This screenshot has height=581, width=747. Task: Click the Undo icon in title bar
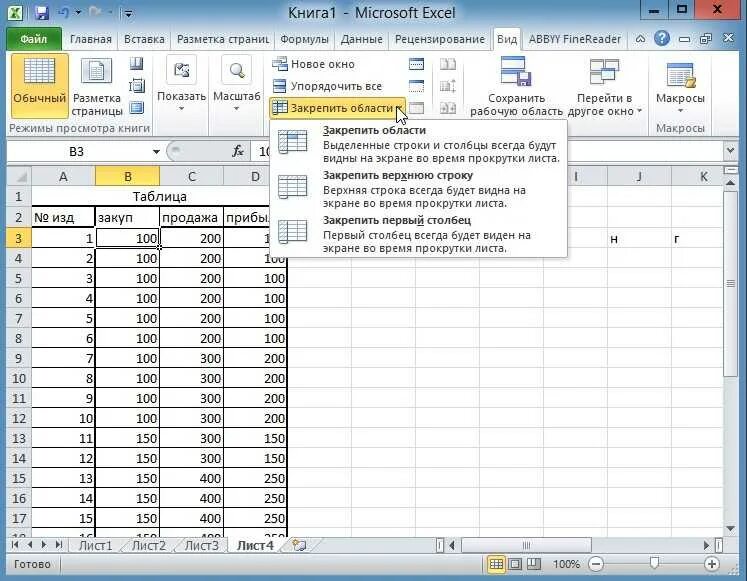[x=64, y=12]
